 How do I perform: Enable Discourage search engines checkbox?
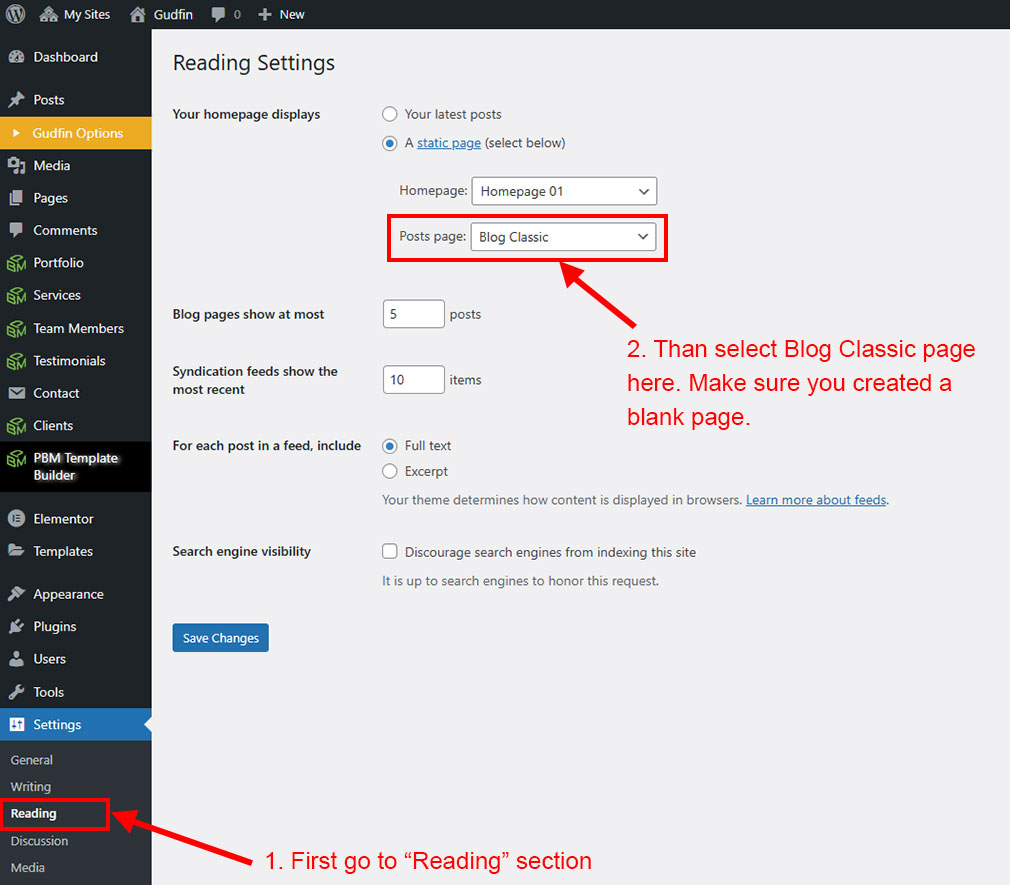click(x=390, y=552)
